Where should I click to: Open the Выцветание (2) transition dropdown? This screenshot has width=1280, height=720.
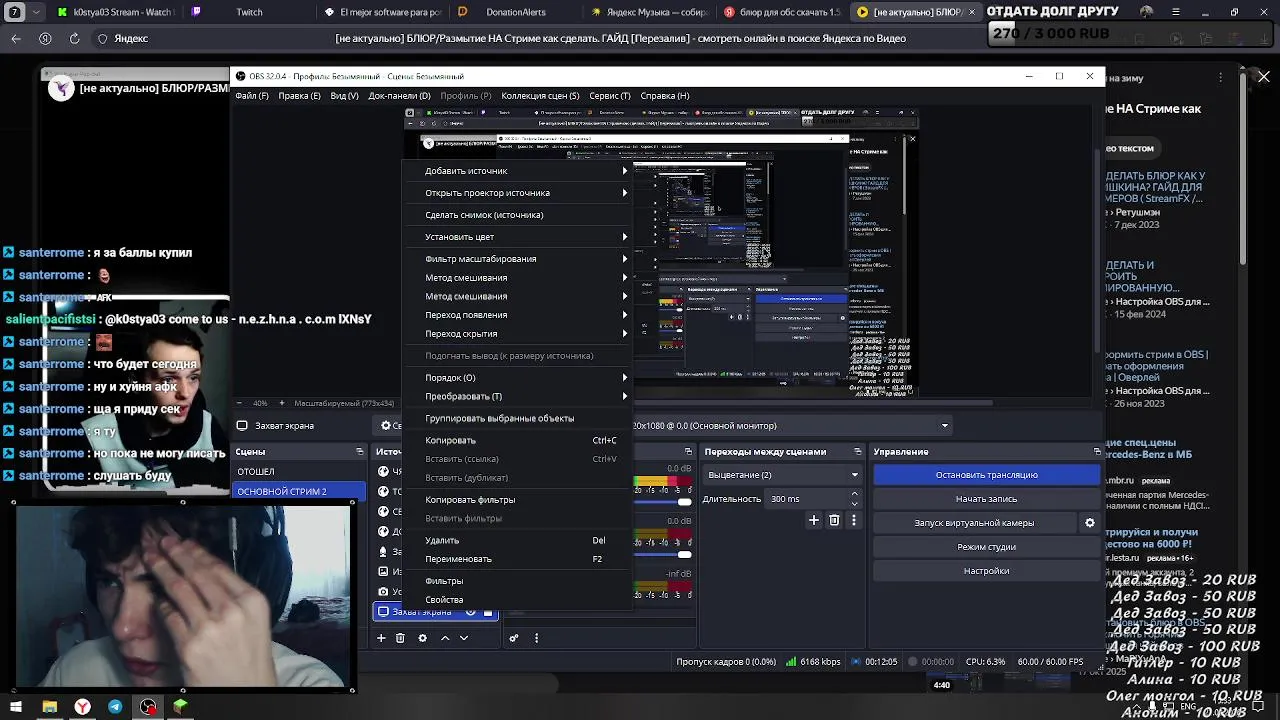tap(782, 475)
